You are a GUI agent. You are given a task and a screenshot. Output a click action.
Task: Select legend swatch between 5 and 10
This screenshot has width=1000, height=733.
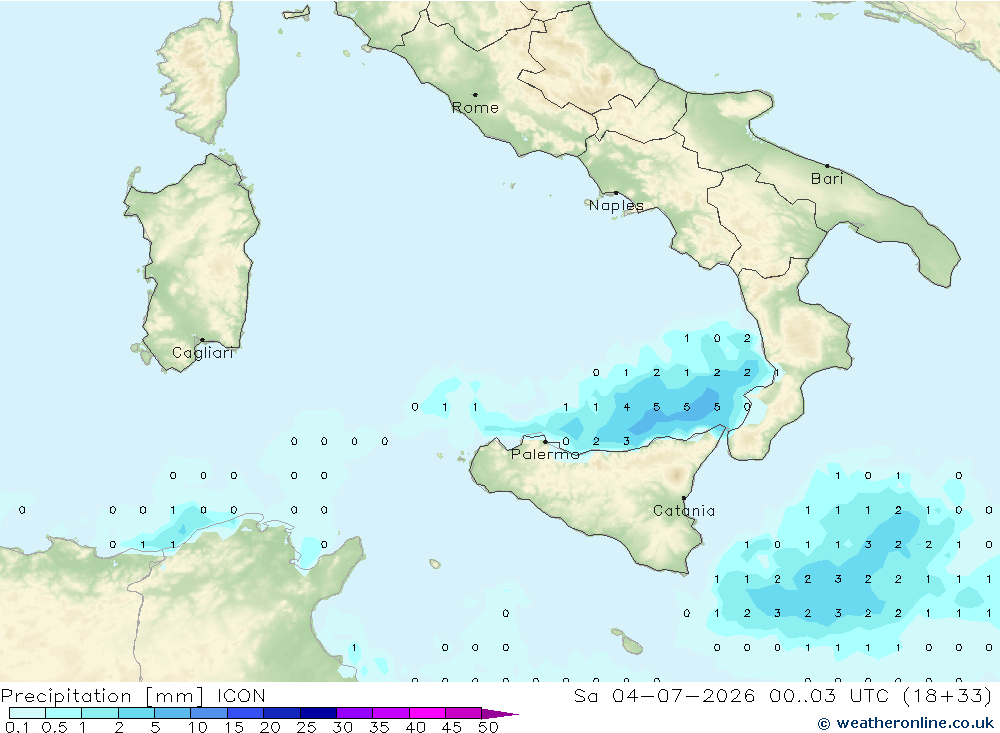(x=172, y=713)
